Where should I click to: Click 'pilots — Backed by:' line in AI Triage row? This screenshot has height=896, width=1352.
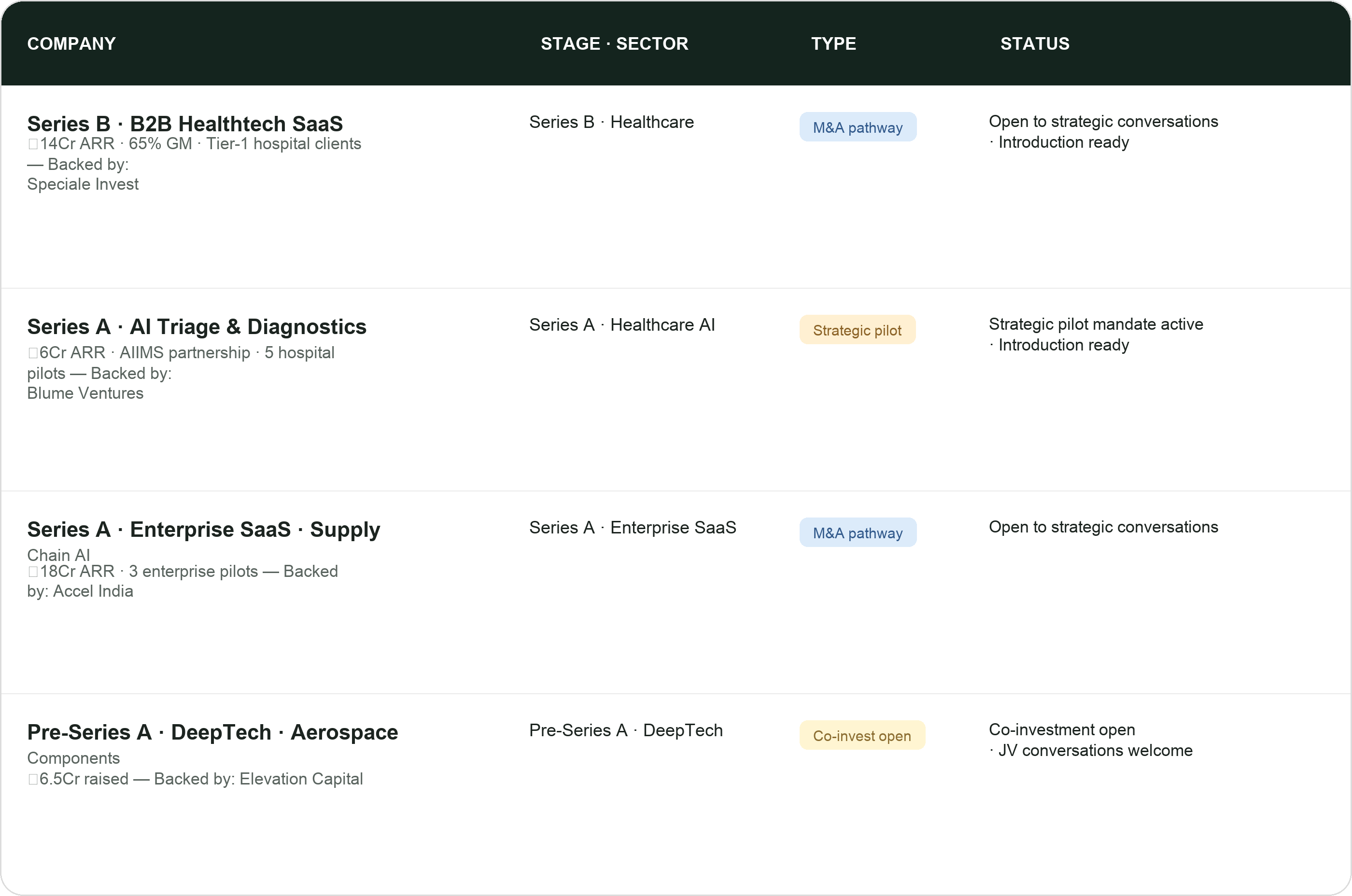click(99, 373)
